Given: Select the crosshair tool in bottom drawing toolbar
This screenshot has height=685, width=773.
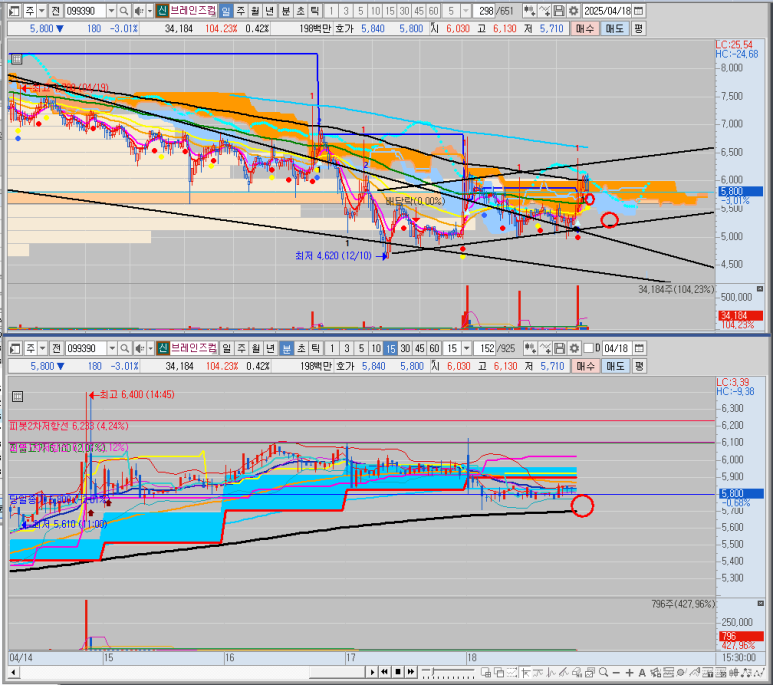Looking at the screenshot, I should tap(526, 672).
